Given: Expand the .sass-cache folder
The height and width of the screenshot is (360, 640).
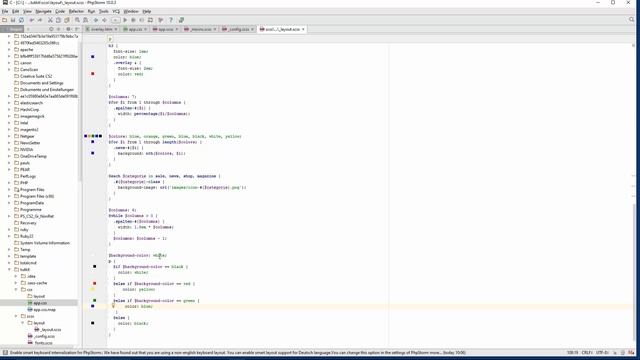Looking at the screenshot, I should (x=16, y=283).
